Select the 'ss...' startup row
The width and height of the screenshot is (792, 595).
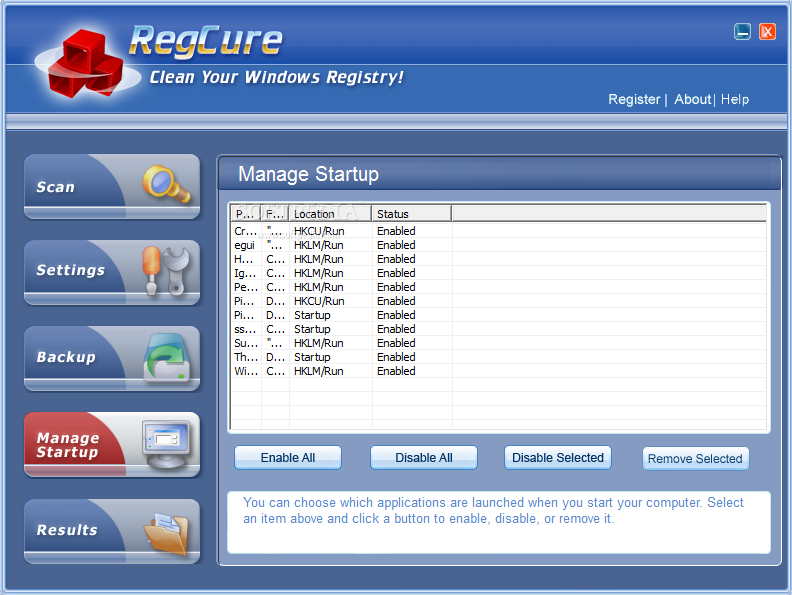[x=498, y=329]
